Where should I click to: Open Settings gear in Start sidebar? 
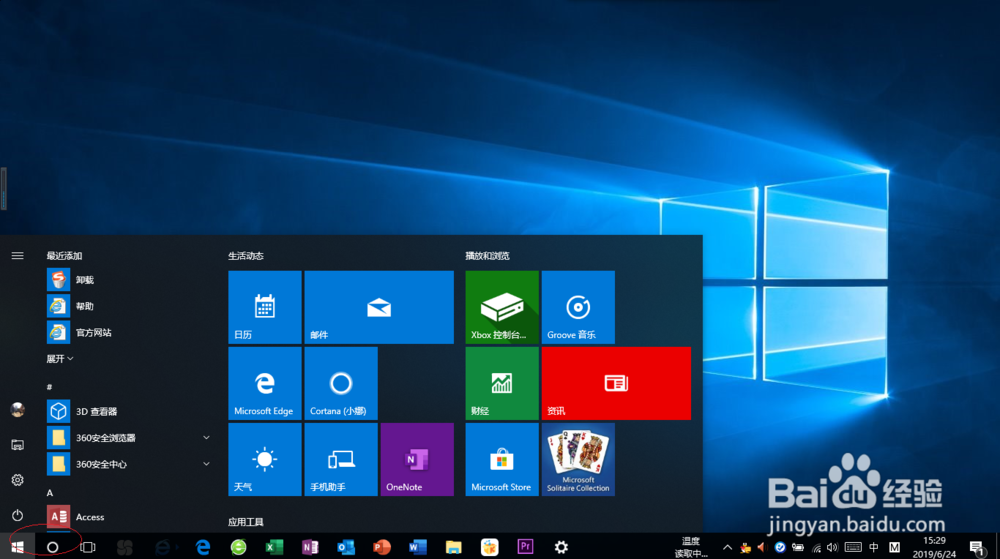[17, 480]
